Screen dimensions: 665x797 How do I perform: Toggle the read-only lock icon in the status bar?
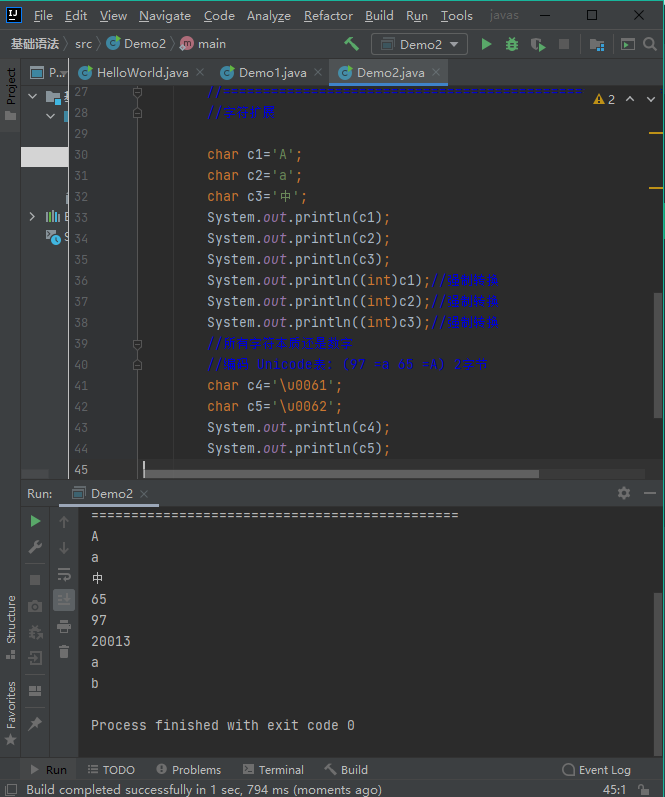click(x=644, y=789)
